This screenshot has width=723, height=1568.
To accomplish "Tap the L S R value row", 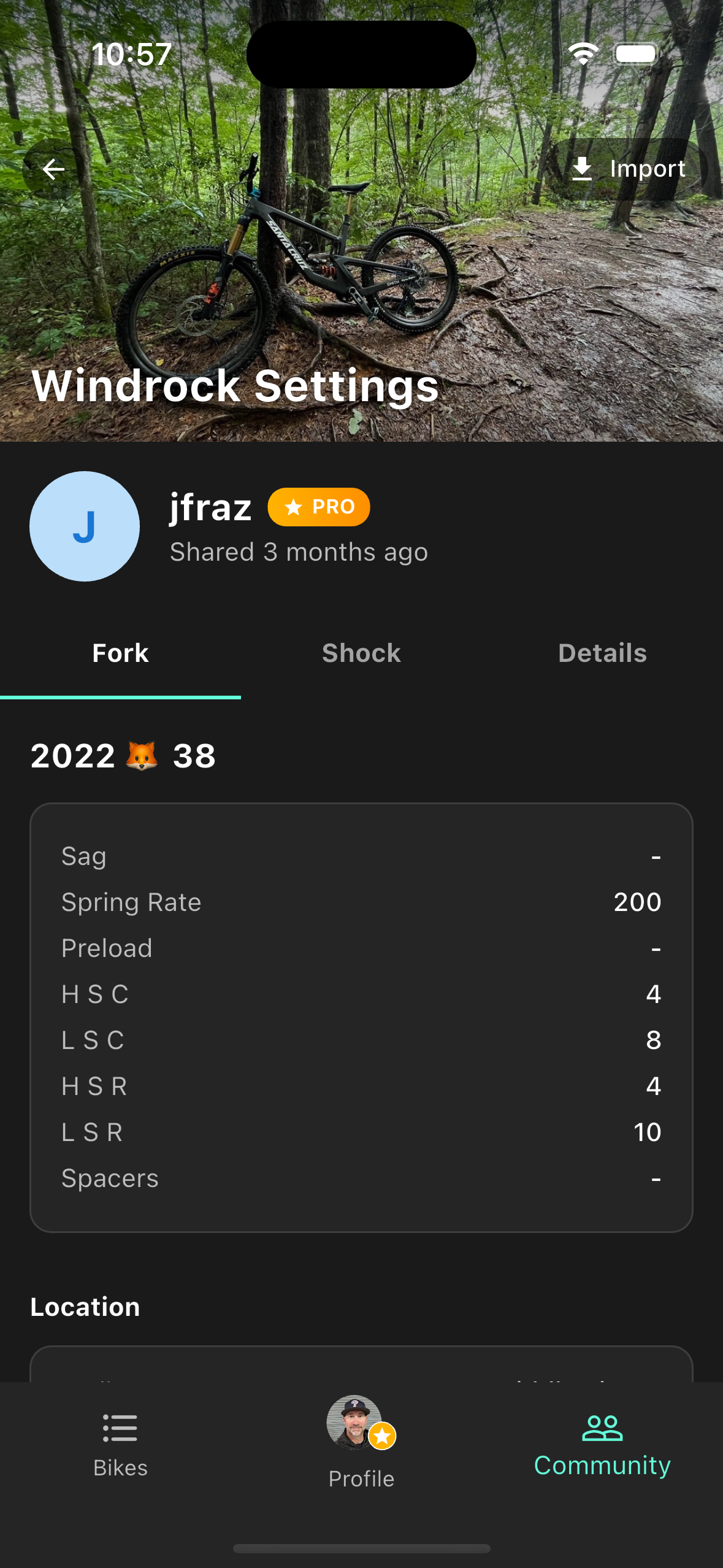I will 361,1132.
